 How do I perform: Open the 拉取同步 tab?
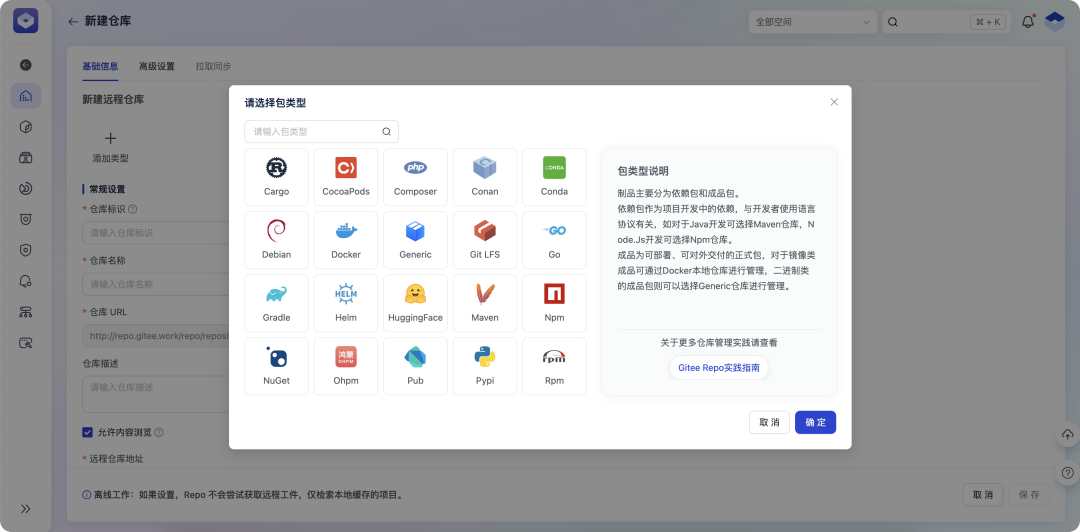(x=213, y=67)
